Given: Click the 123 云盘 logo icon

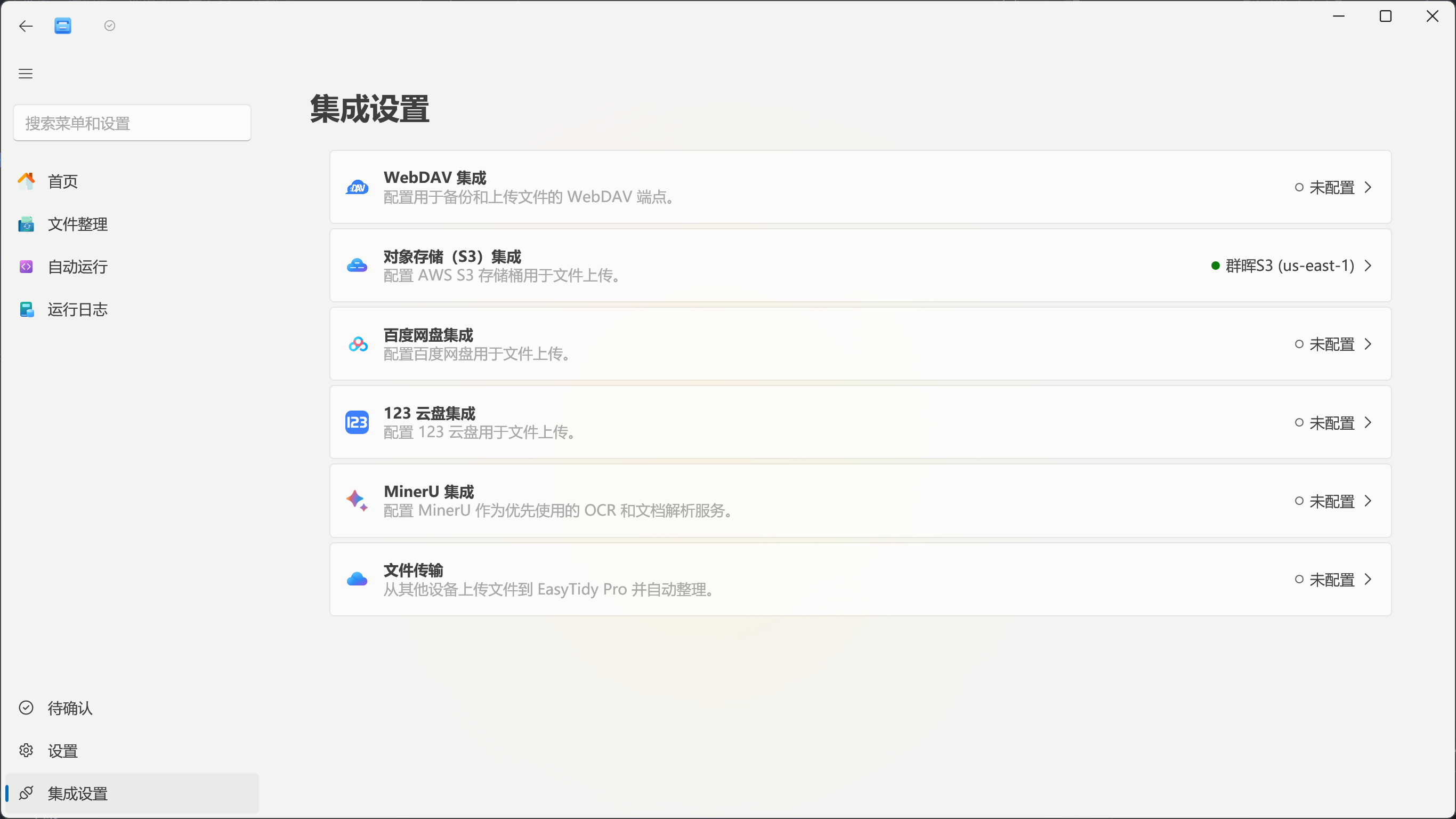Looking at the screenshot, I should [x=357, y=422].
